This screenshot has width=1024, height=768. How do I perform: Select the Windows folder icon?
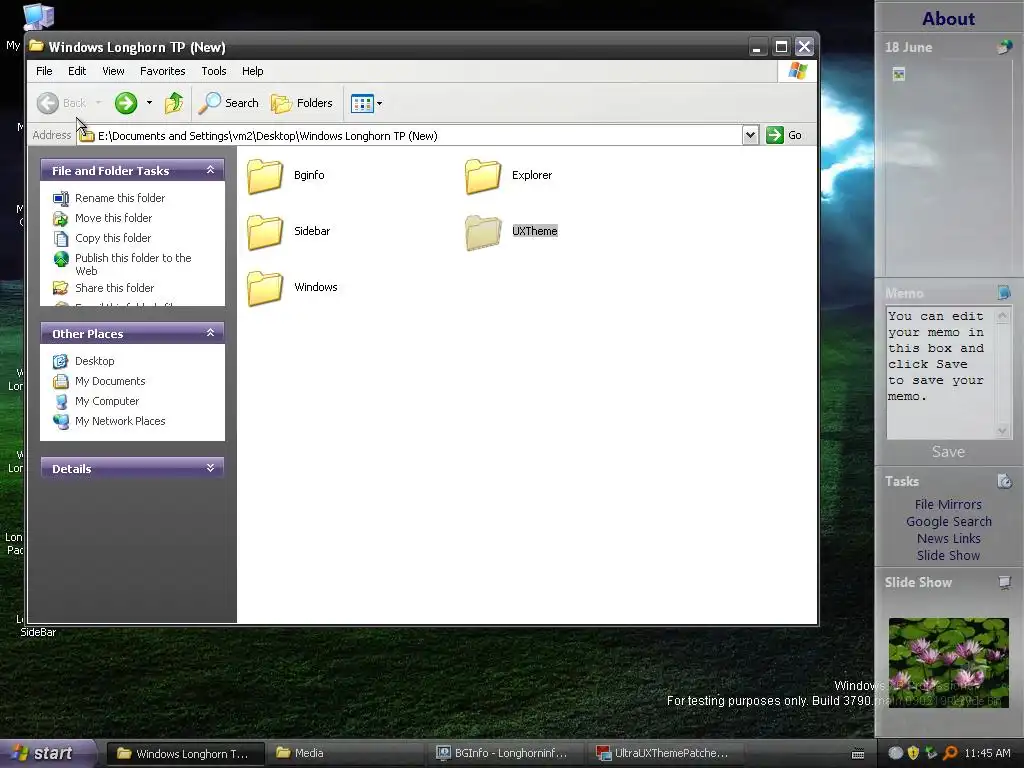pyautogui.click(x=264, y=288)
